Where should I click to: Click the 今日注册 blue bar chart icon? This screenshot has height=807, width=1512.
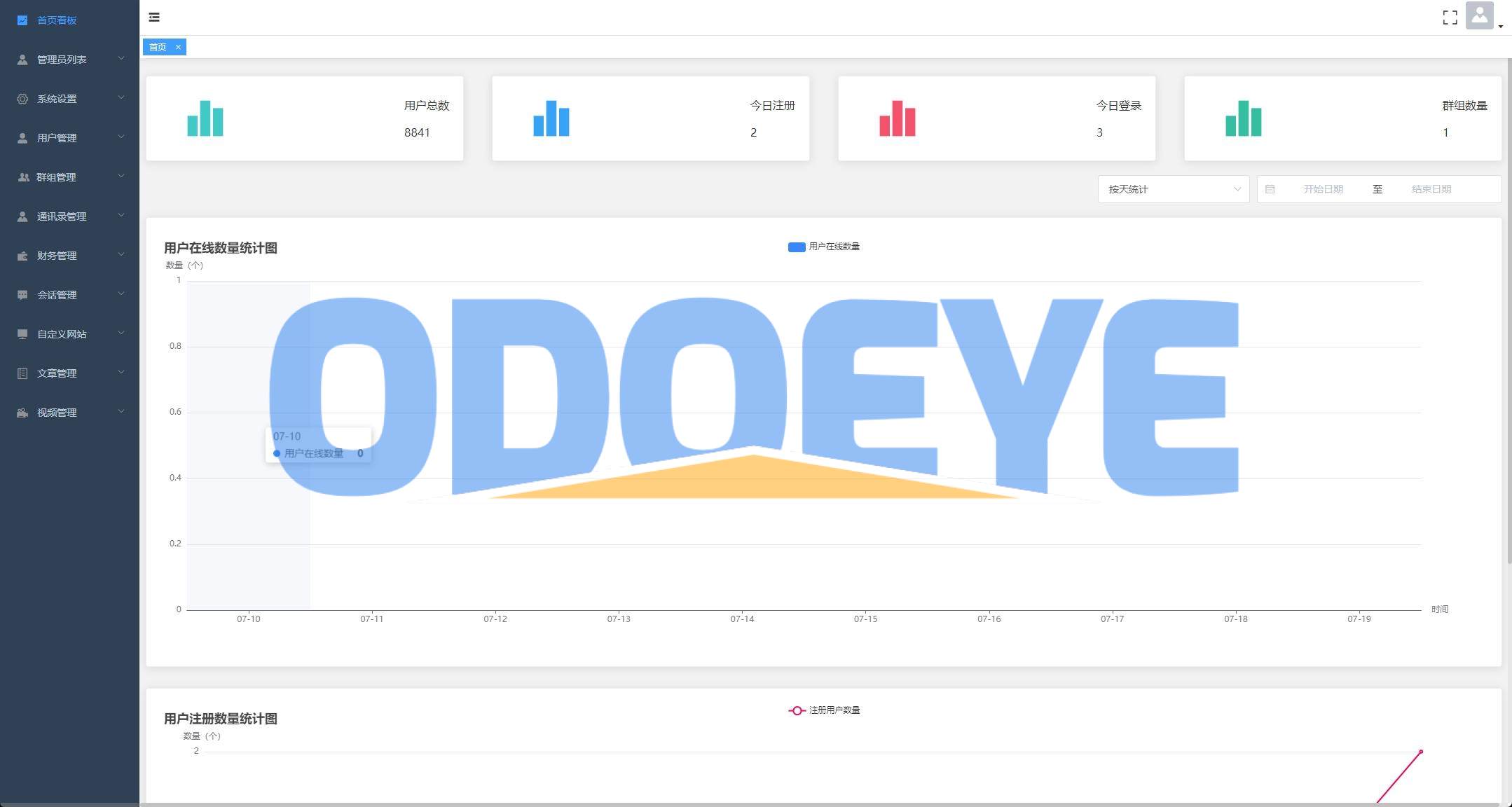(551, 118)
